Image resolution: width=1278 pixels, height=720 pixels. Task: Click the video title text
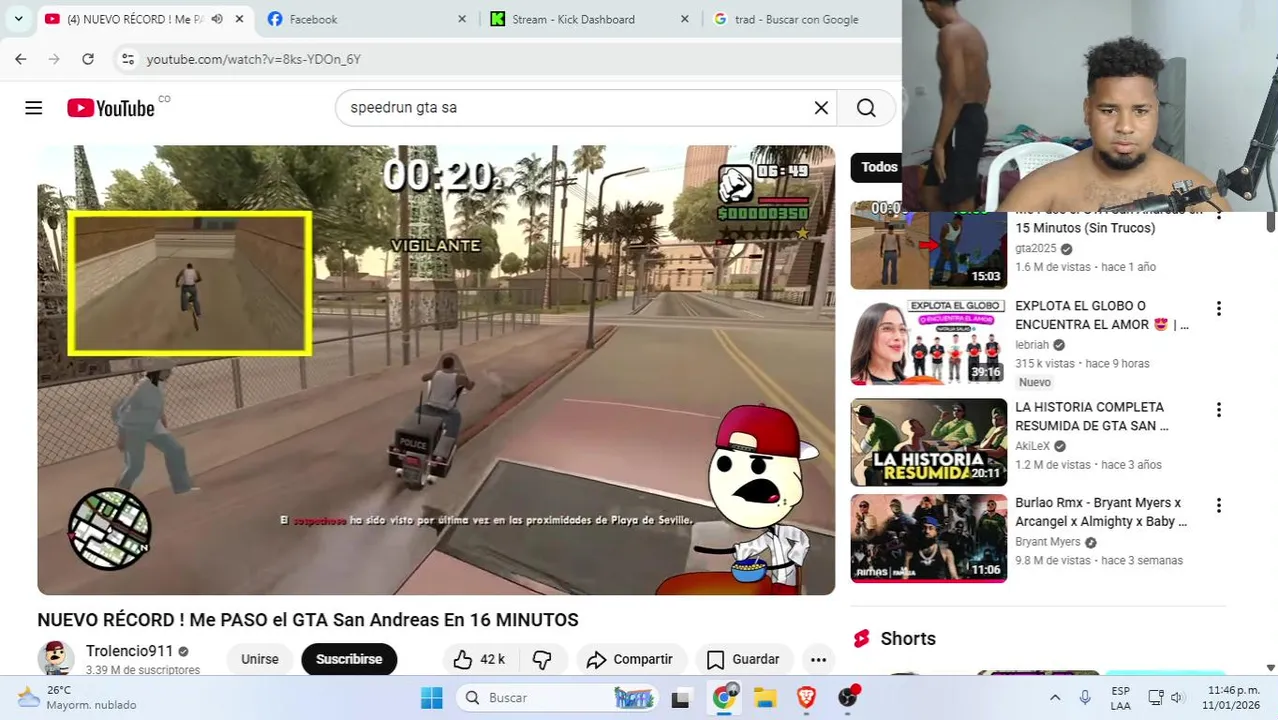click(308, 620)
